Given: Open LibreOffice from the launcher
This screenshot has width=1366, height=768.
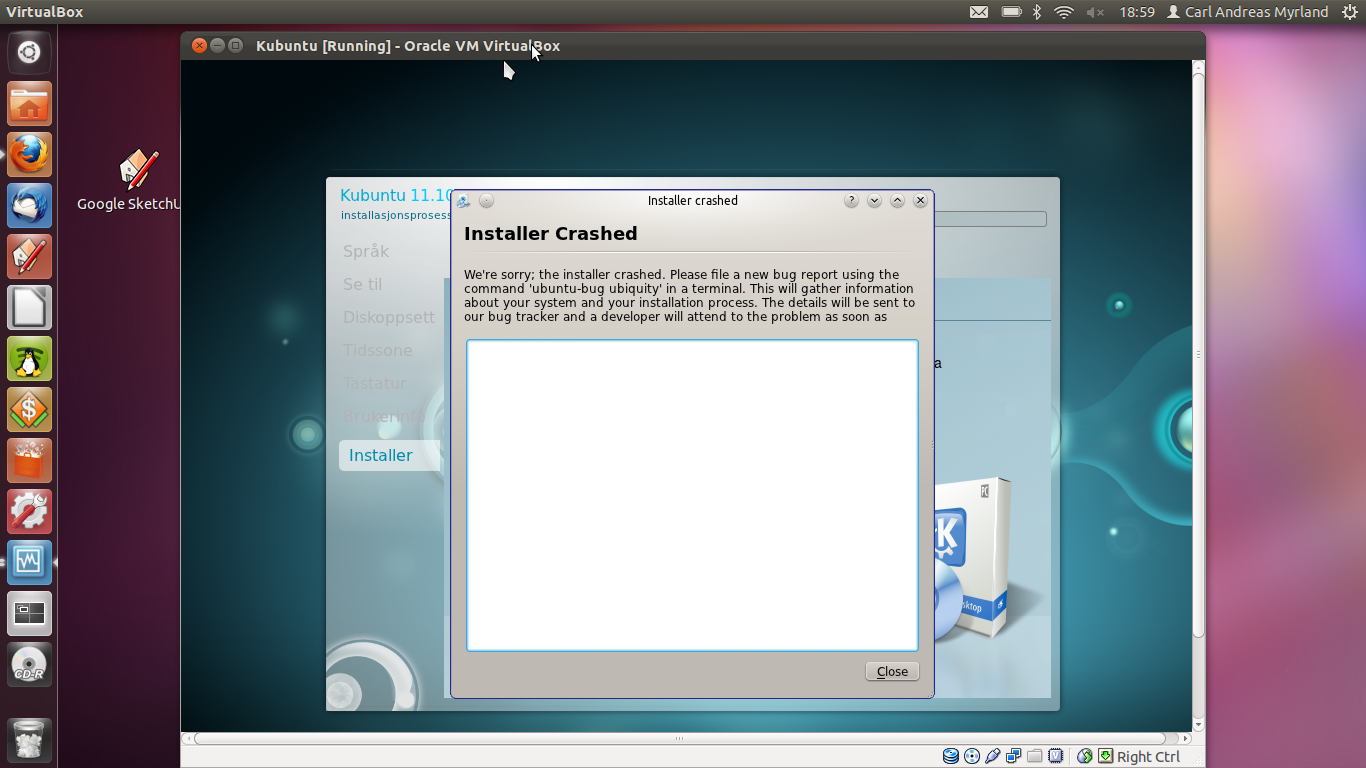Looking at the screenshot, I should pyautogui.click(x=29, y=308).
